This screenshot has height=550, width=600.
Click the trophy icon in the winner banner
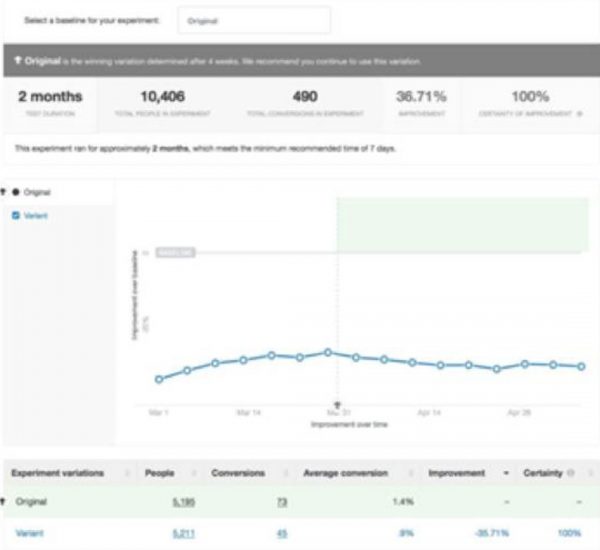[18, 62]
